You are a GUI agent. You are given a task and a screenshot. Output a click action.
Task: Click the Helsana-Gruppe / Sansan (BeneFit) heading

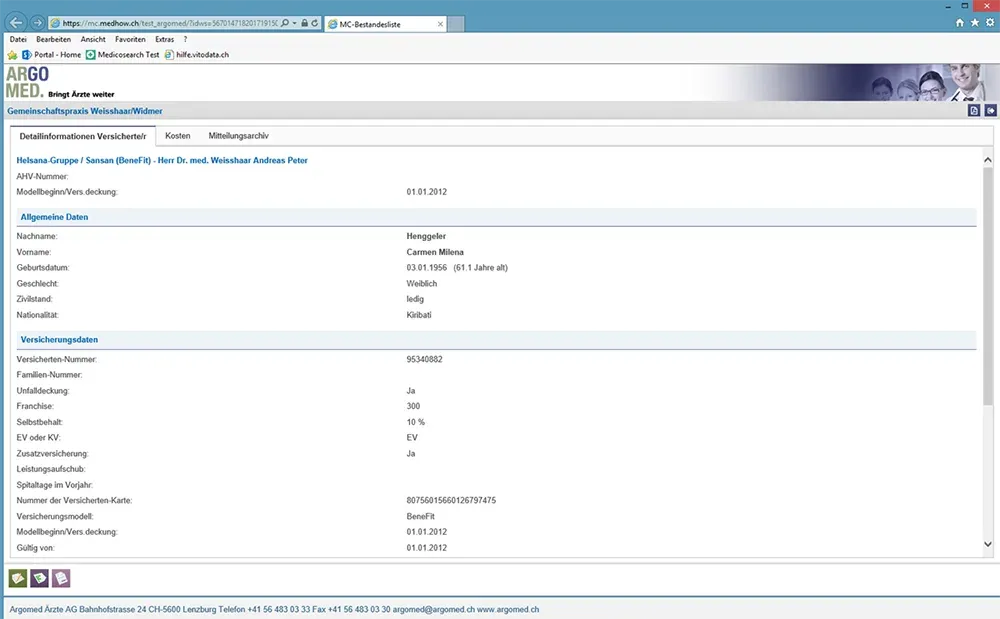tap(162, 161)
